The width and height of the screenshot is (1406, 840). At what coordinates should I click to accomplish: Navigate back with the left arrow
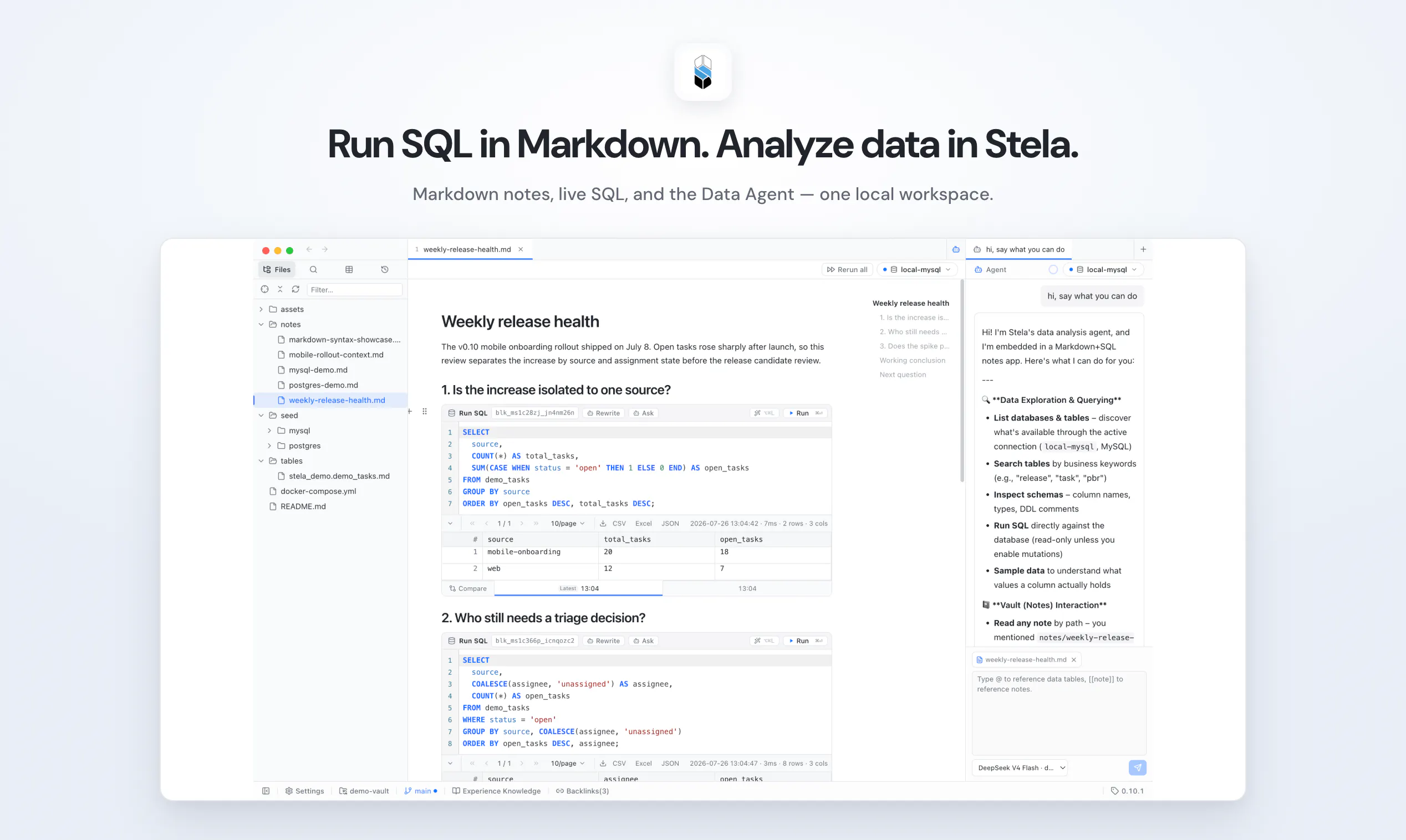pos(309,249)
